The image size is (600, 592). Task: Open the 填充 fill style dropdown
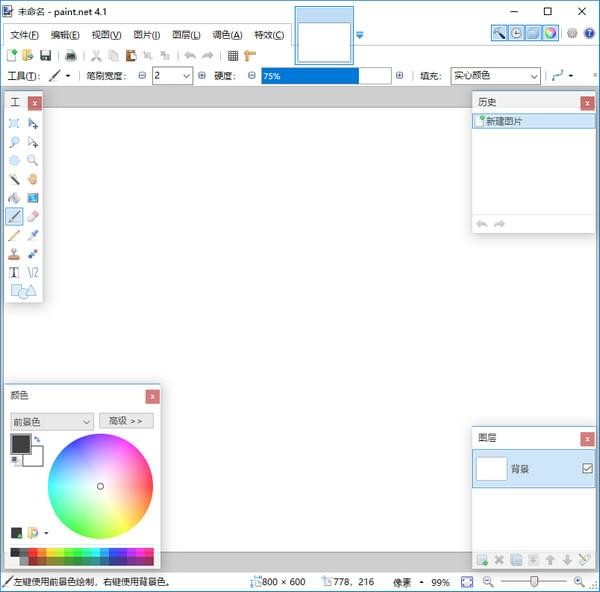(495, 76)
